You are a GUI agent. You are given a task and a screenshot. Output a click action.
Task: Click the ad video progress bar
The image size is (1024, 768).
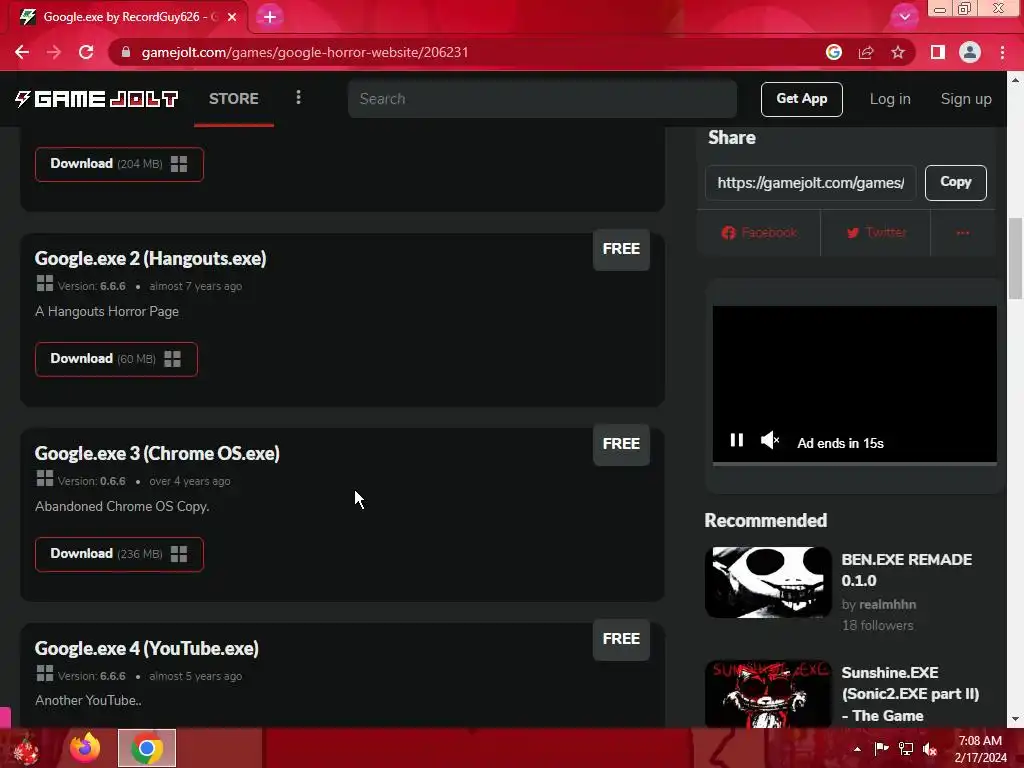(x=854, y=463)
